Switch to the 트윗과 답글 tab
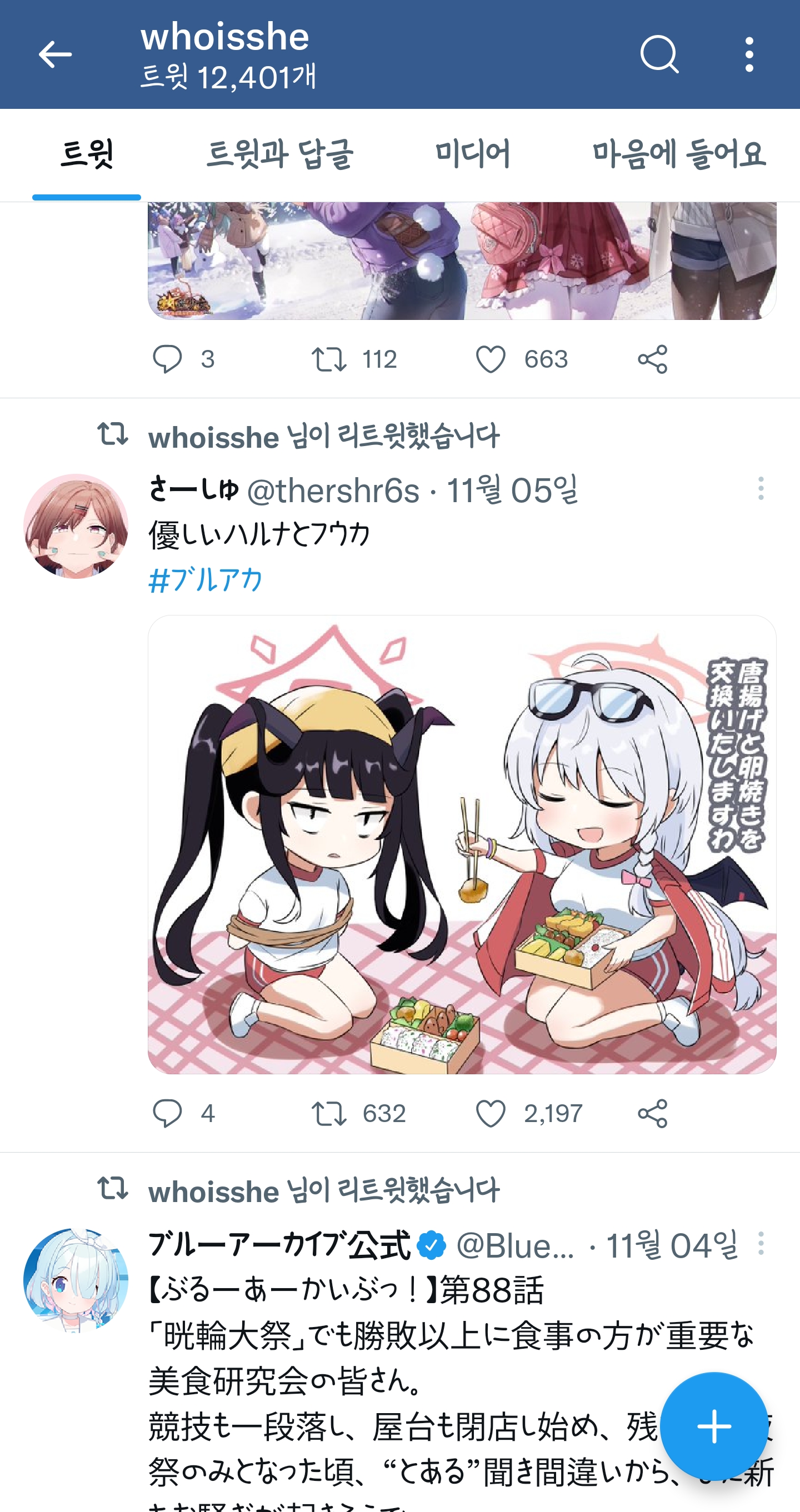 pos(280,154)
